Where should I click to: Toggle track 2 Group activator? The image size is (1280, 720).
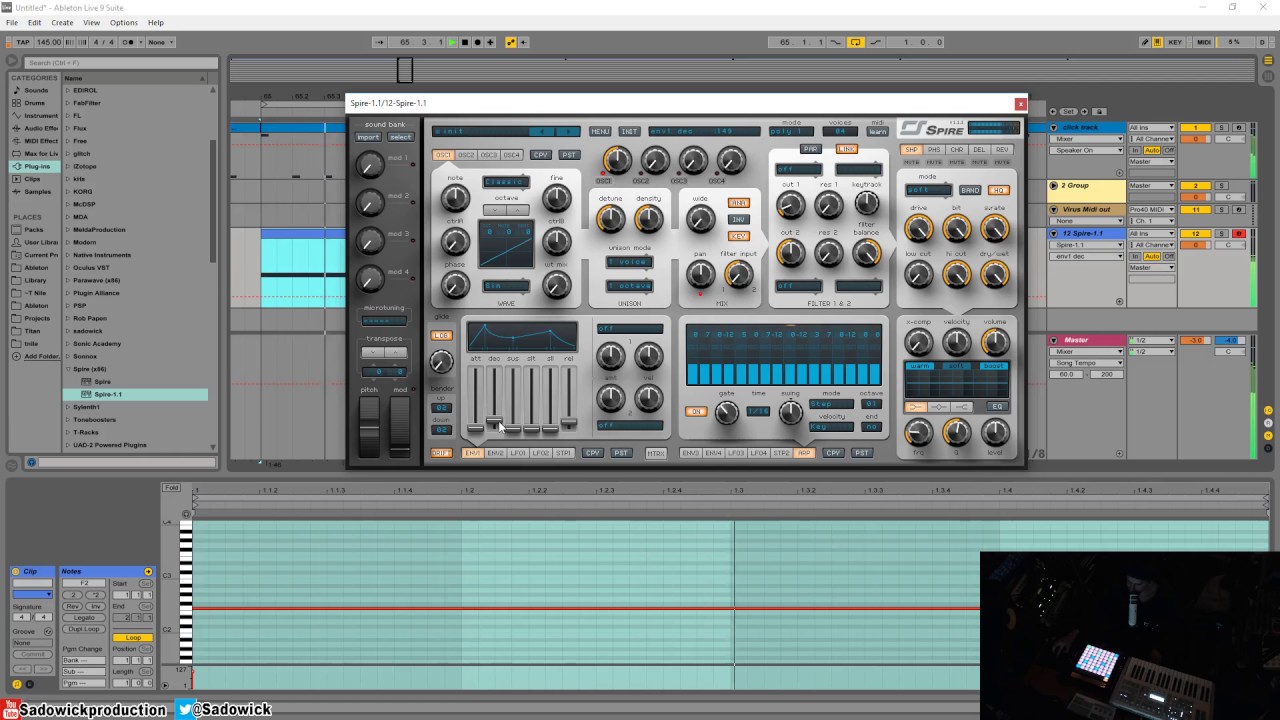[x=1195, y=186]
